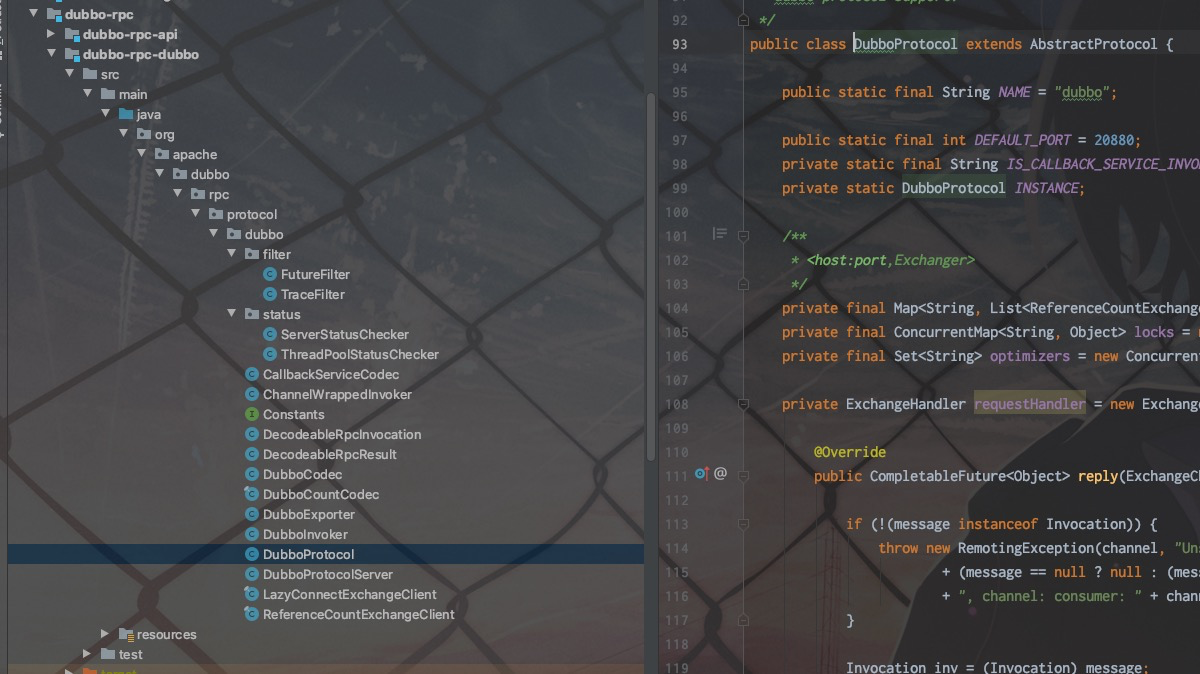Toggle rendered doc comment view on line 101

tap(719, 234)
